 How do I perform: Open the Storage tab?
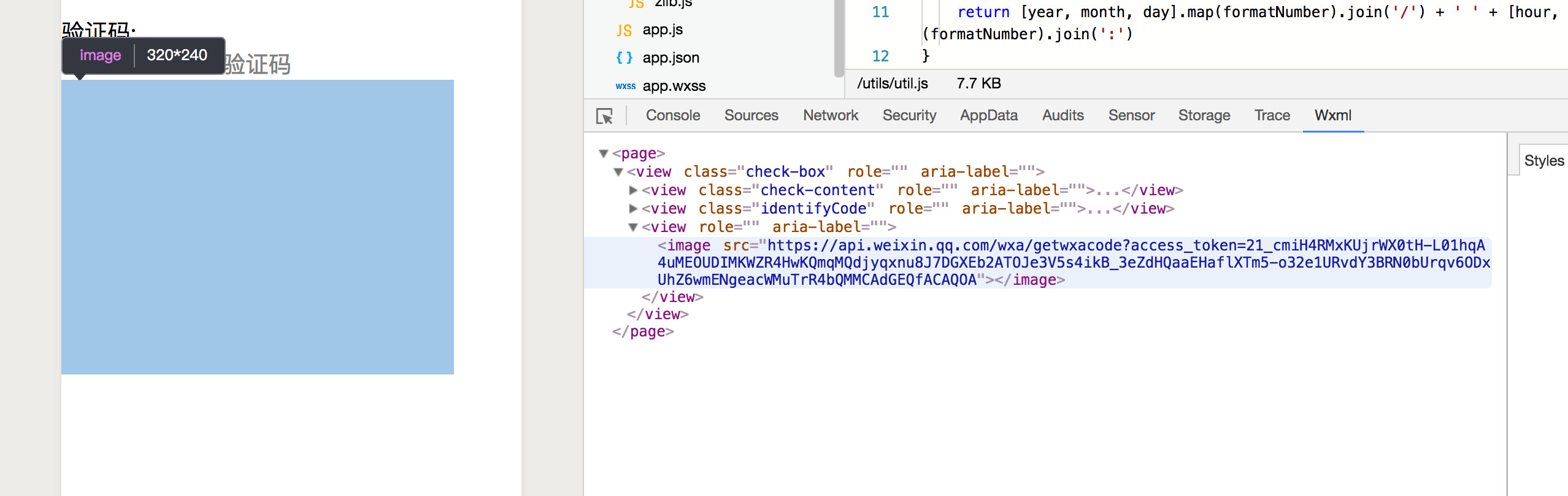tap(1204, 115)
